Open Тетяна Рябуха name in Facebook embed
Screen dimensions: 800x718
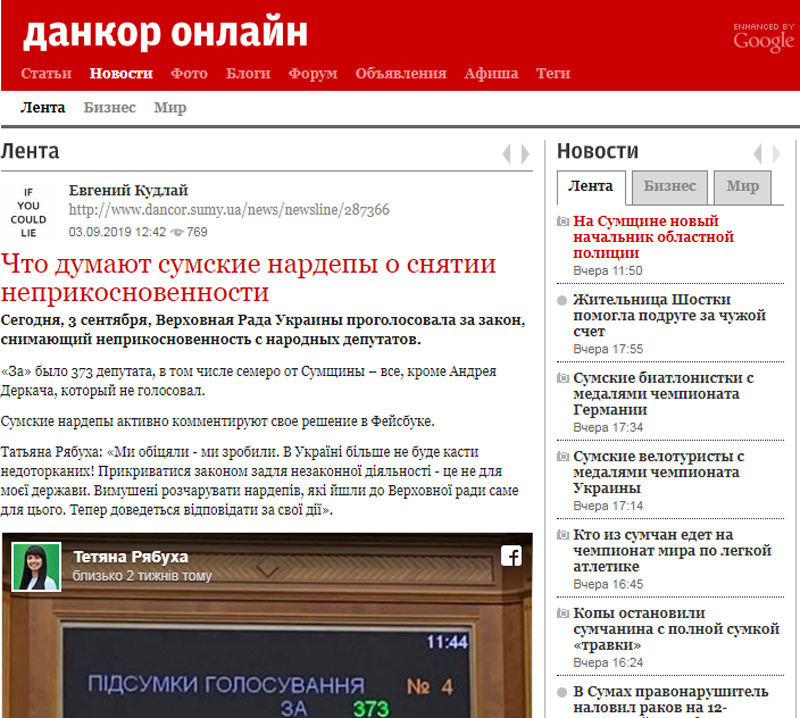click(x=131, y=557)
